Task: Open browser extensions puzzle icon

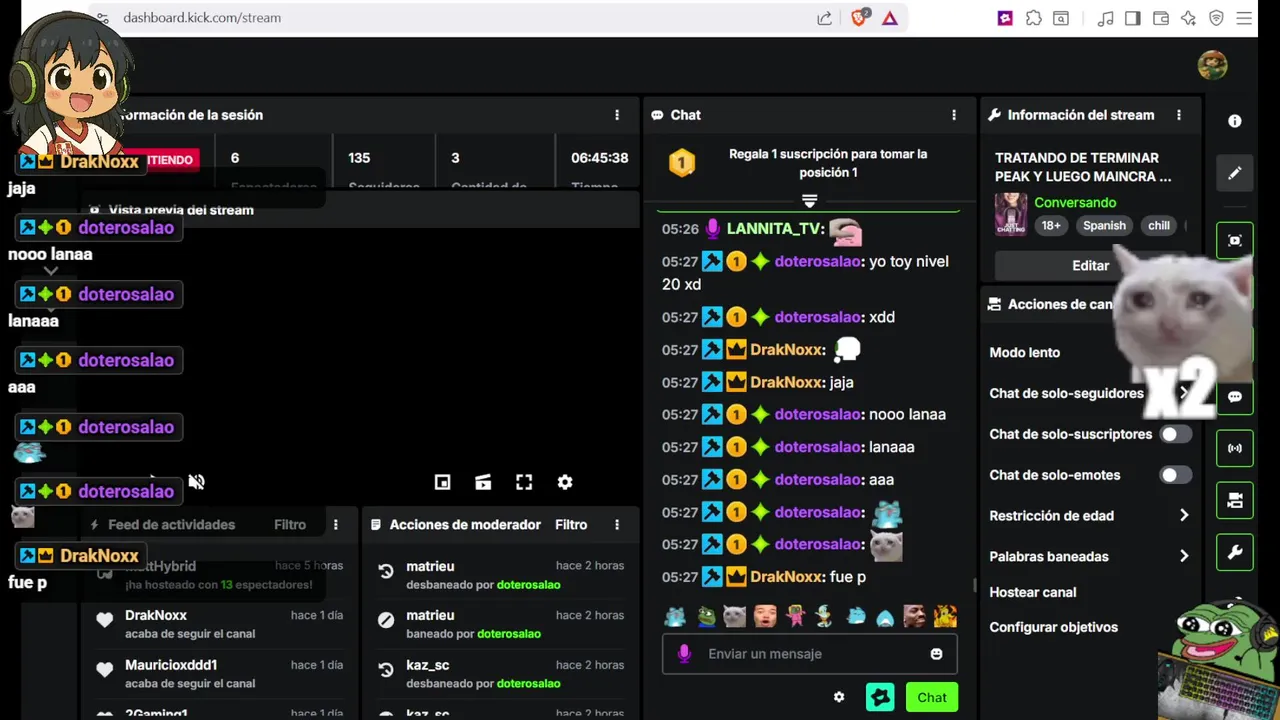Action: 1034,18
